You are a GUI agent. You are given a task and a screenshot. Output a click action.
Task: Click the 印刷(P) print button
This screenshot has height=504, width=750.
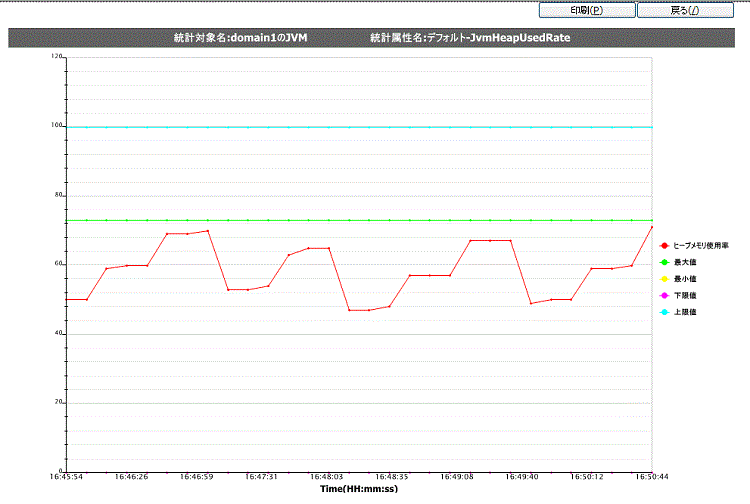[586, 10]
